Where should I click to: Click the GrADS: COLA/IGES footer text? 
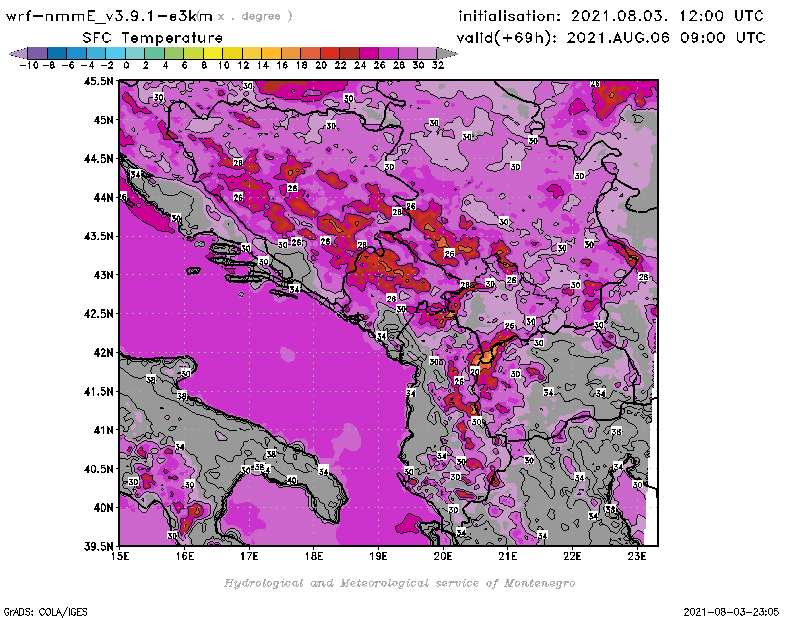coord(46,612)
